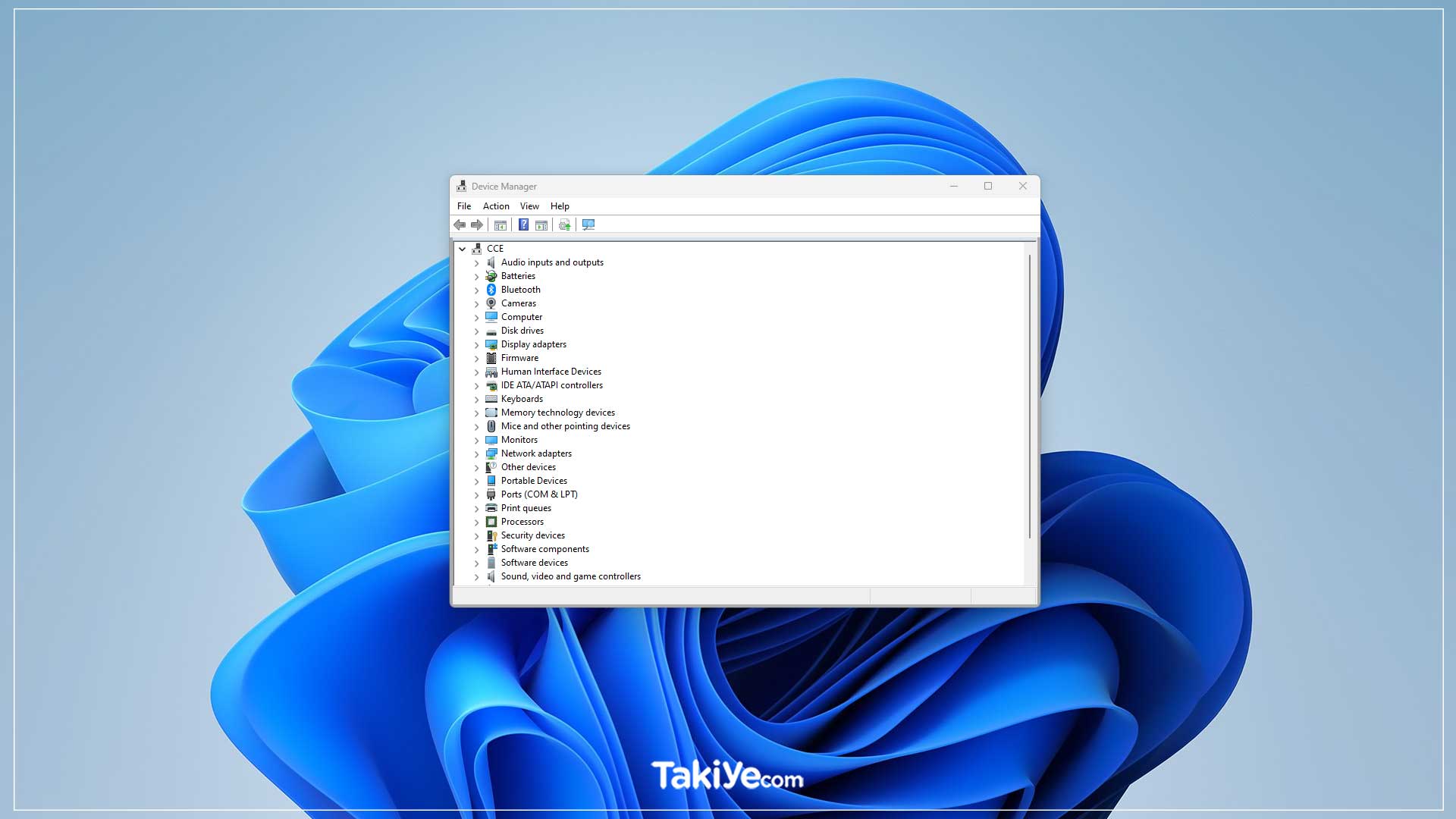The image size is (1456, 819).
Task: Open the View menu
Action: [529, 206]
